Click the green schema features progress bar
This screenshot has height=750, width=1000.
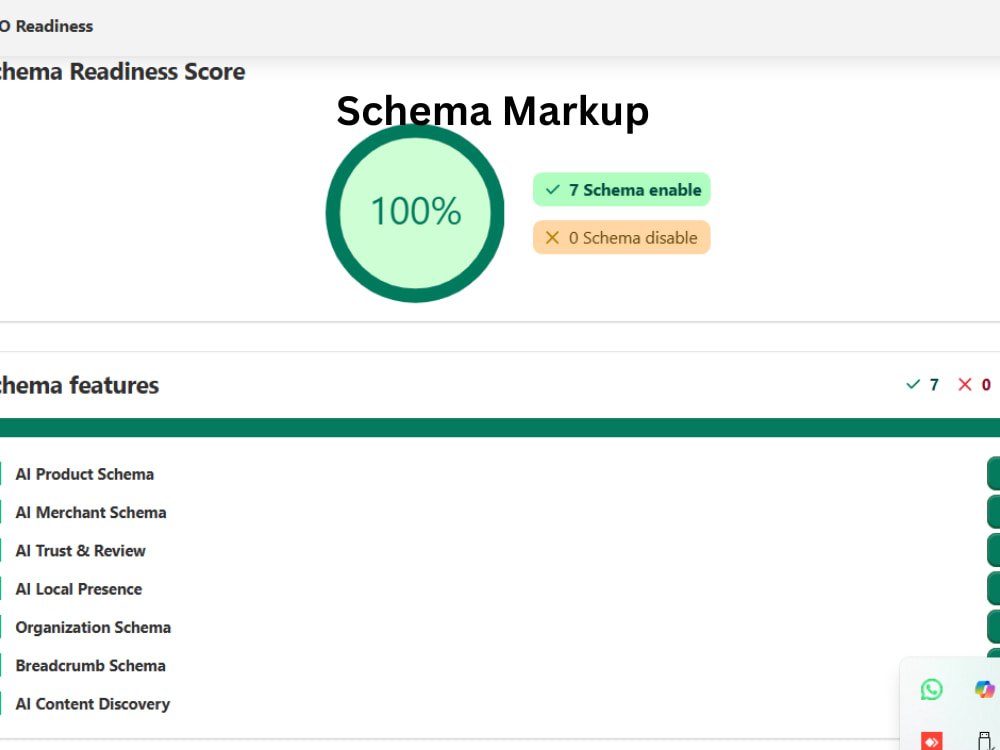click(500, 427)
